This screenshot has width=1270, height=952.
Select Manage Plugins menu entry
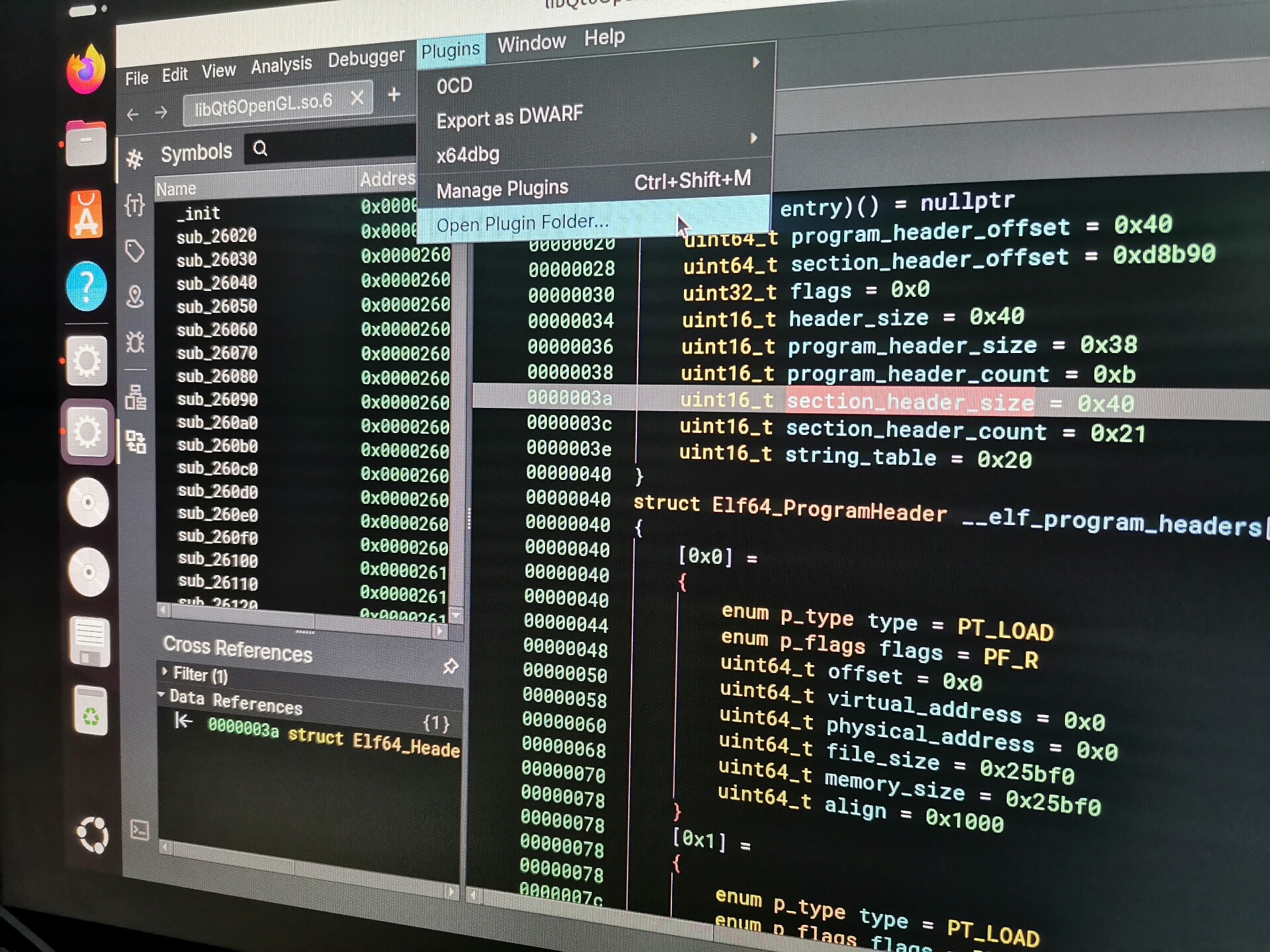coord(502,190)
